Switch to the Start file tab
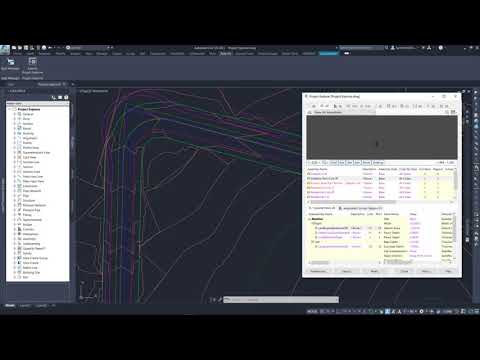480x360 pixels. coord(11,84)
